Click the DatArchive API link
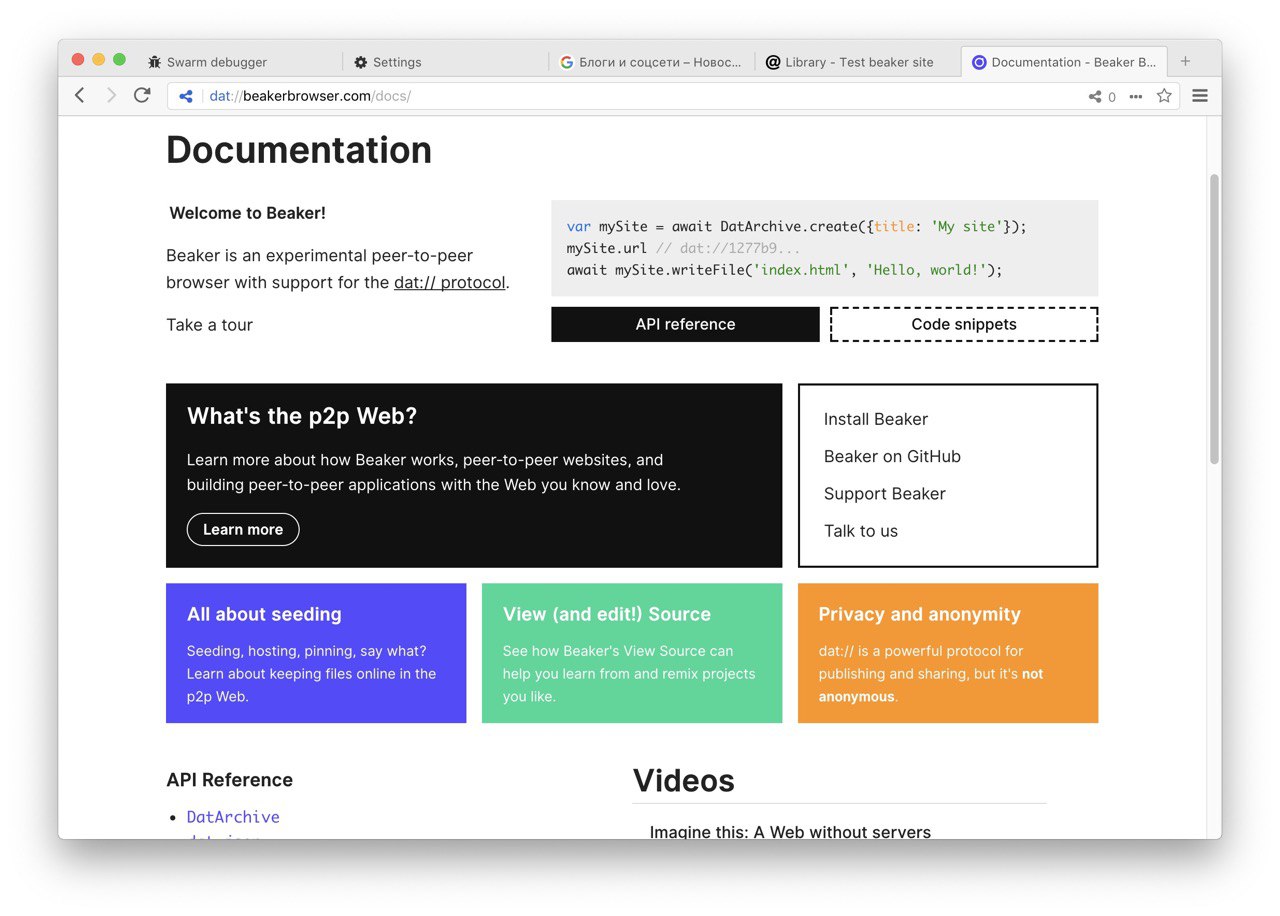Image resolution: width=1280 pixels, height=916 pixels. (233, 817)
